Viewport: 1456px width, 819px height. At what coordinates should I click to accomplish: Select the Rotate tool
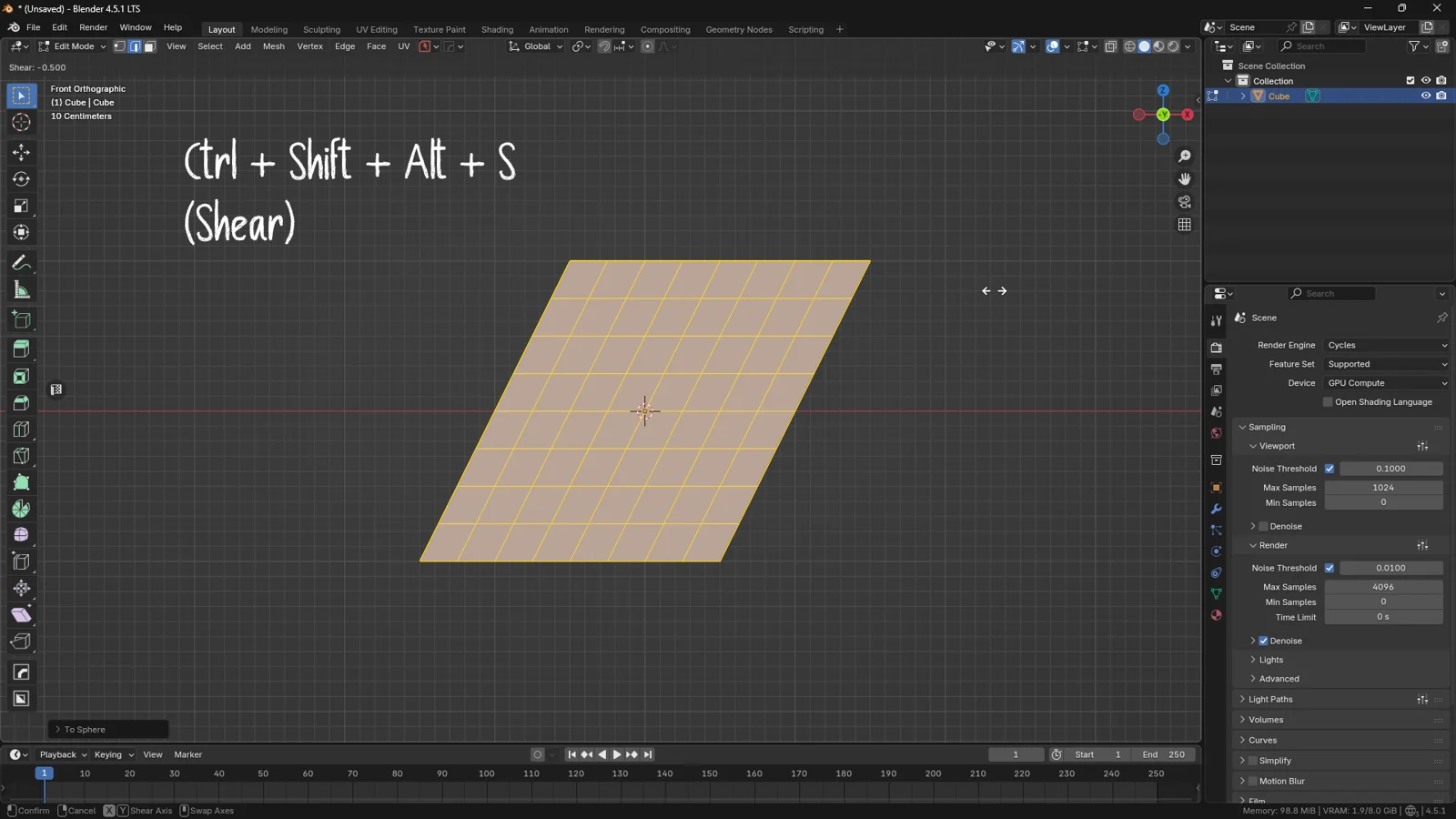coord(21,179)
